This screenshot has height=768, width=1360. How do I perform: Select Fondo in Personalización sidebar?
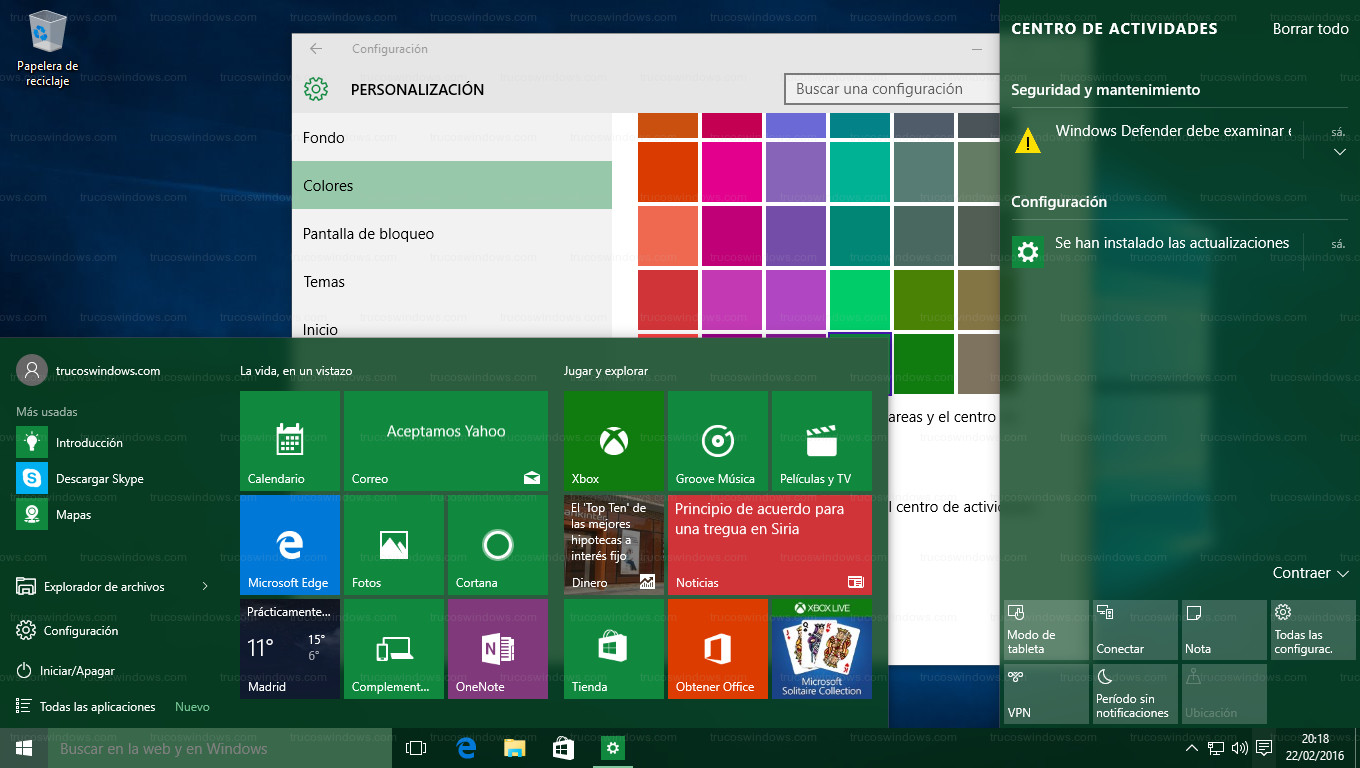coord(324,138)
